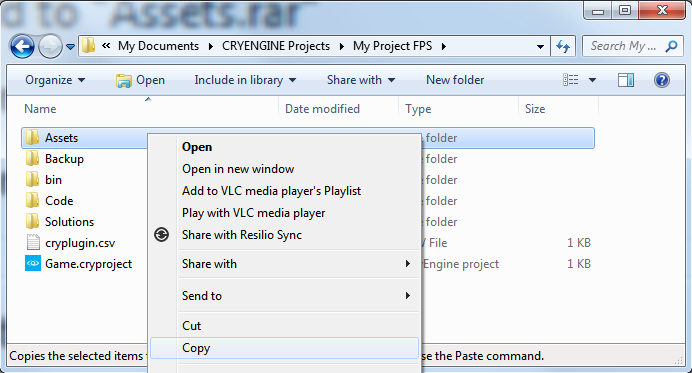692x373 pixels.
Task: Minimize the Explorer window
Action: point(598,11)
